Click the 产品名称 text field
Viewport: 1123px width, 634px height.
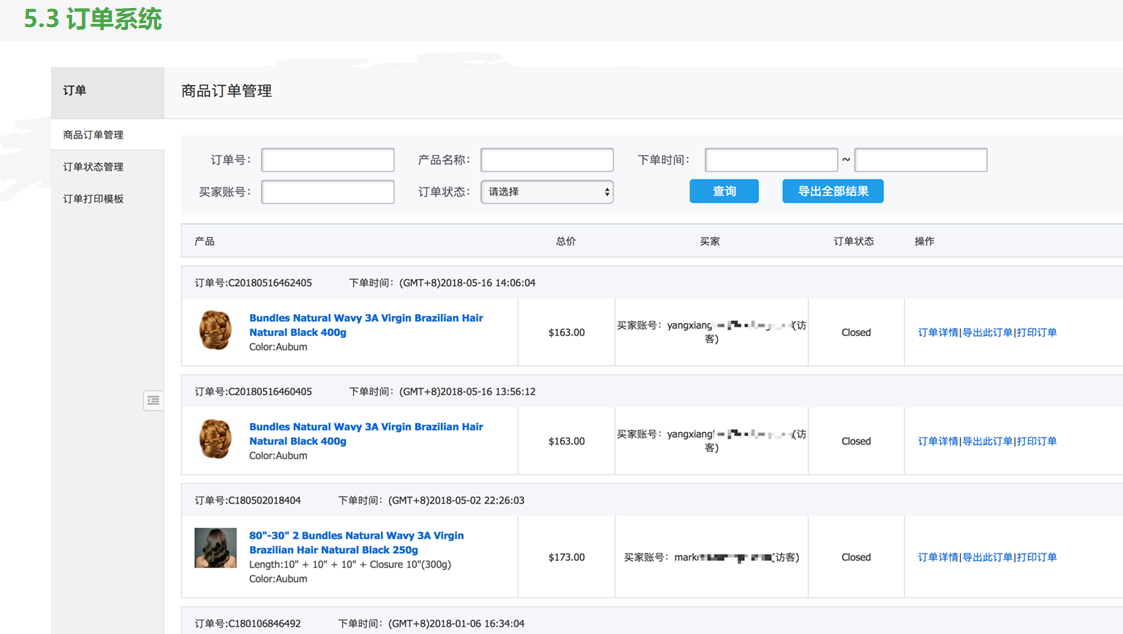546,160
